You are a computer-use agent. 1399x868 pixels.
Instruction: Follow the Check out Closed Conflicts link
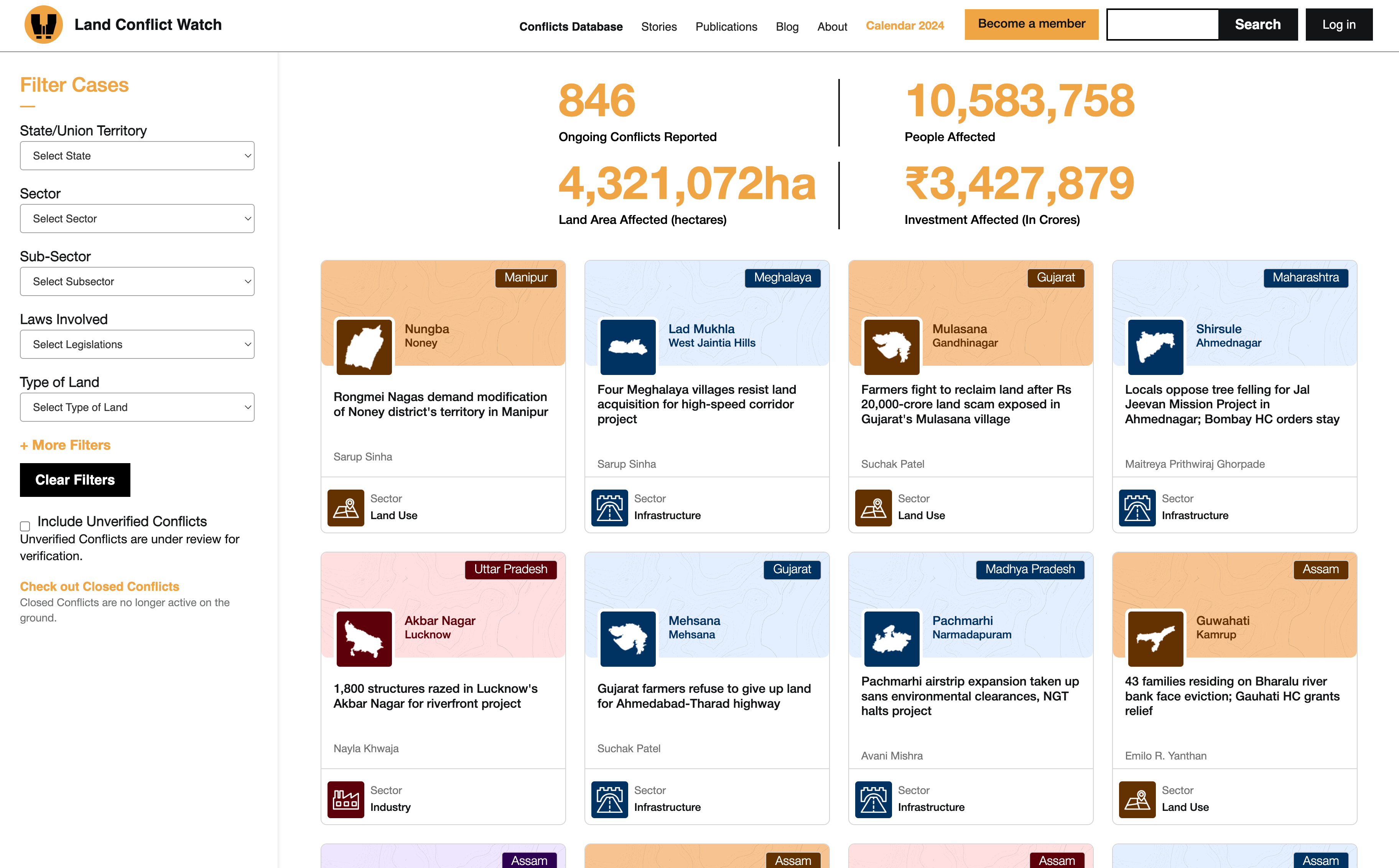click(x=99, y=586)
